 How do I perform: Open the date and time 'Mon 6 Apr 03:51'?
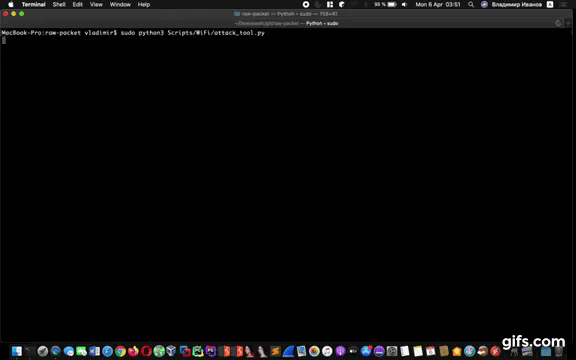coord(438,4)
